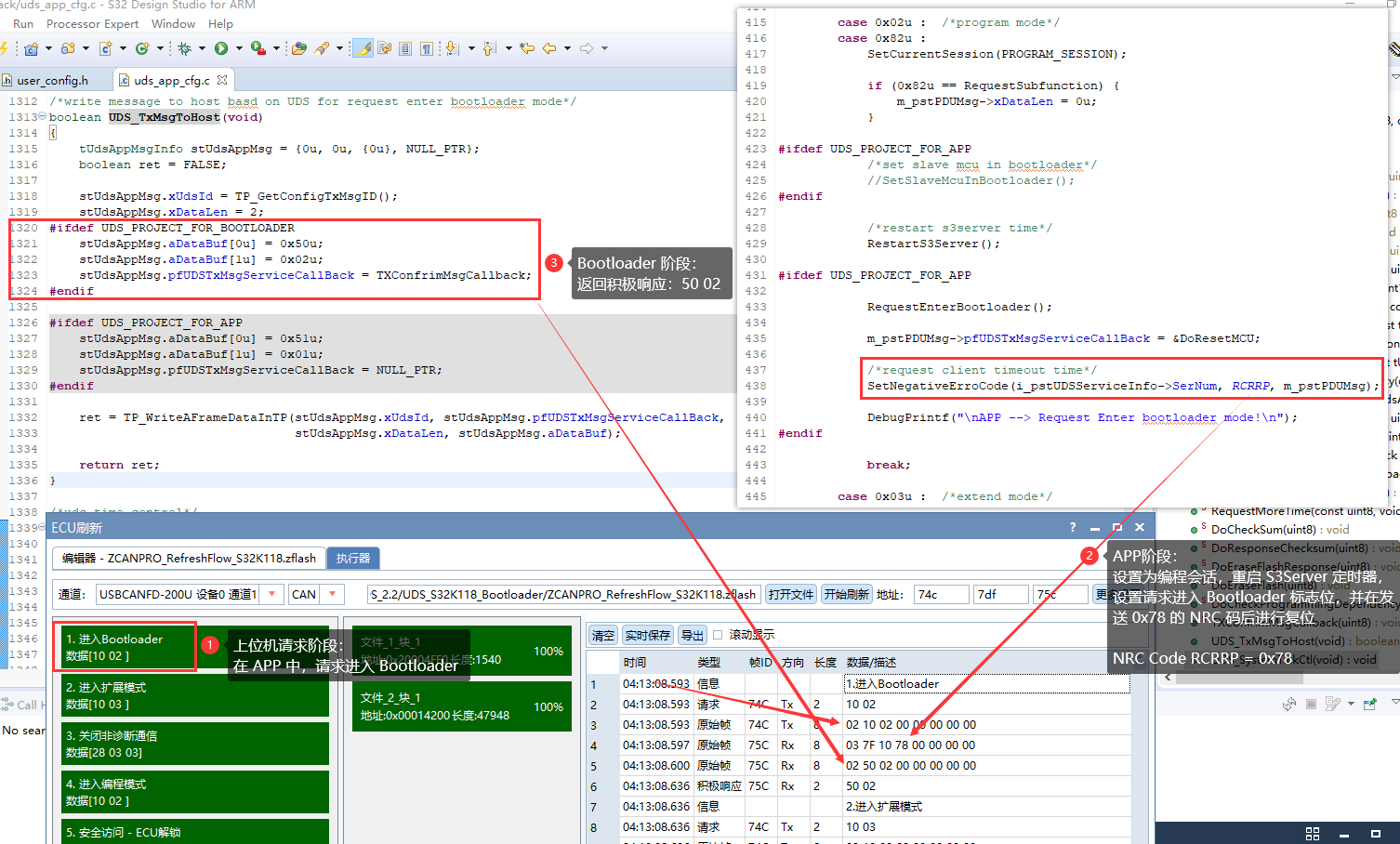1400x844 pixels.
Task: Select step 2. 进入扩展模式
Action: pos(194,695)
